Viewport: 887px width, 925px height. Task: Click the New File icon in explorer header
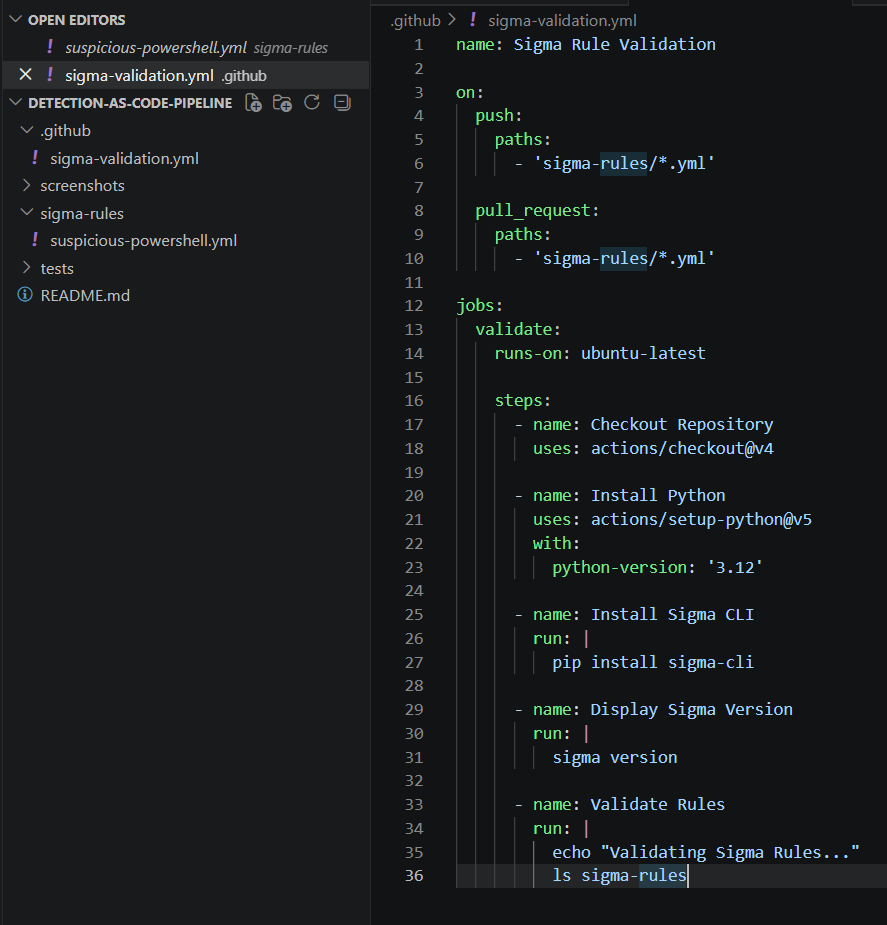254,103
